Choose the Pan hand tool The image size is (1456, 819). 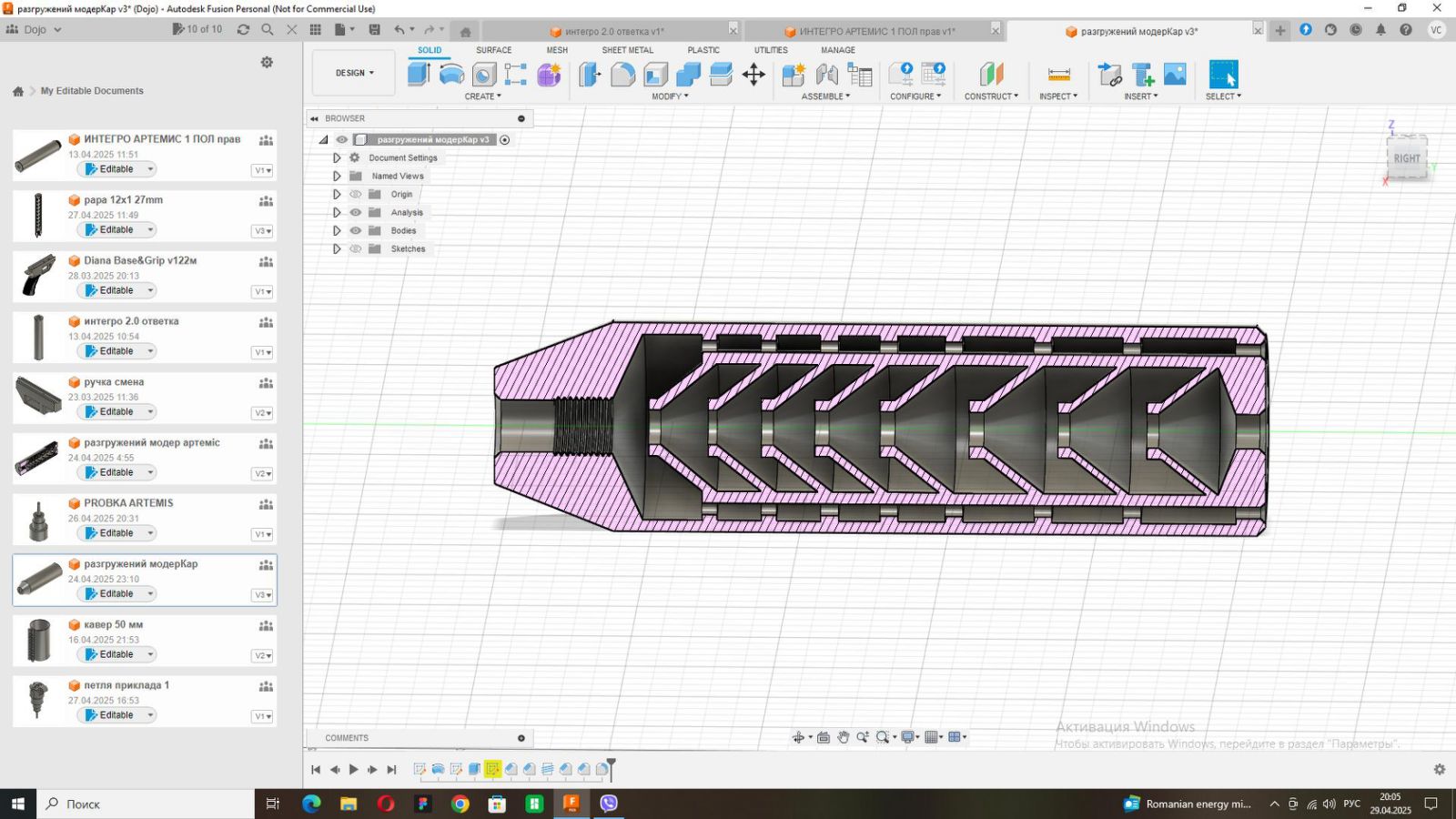[x=843, y=737]
